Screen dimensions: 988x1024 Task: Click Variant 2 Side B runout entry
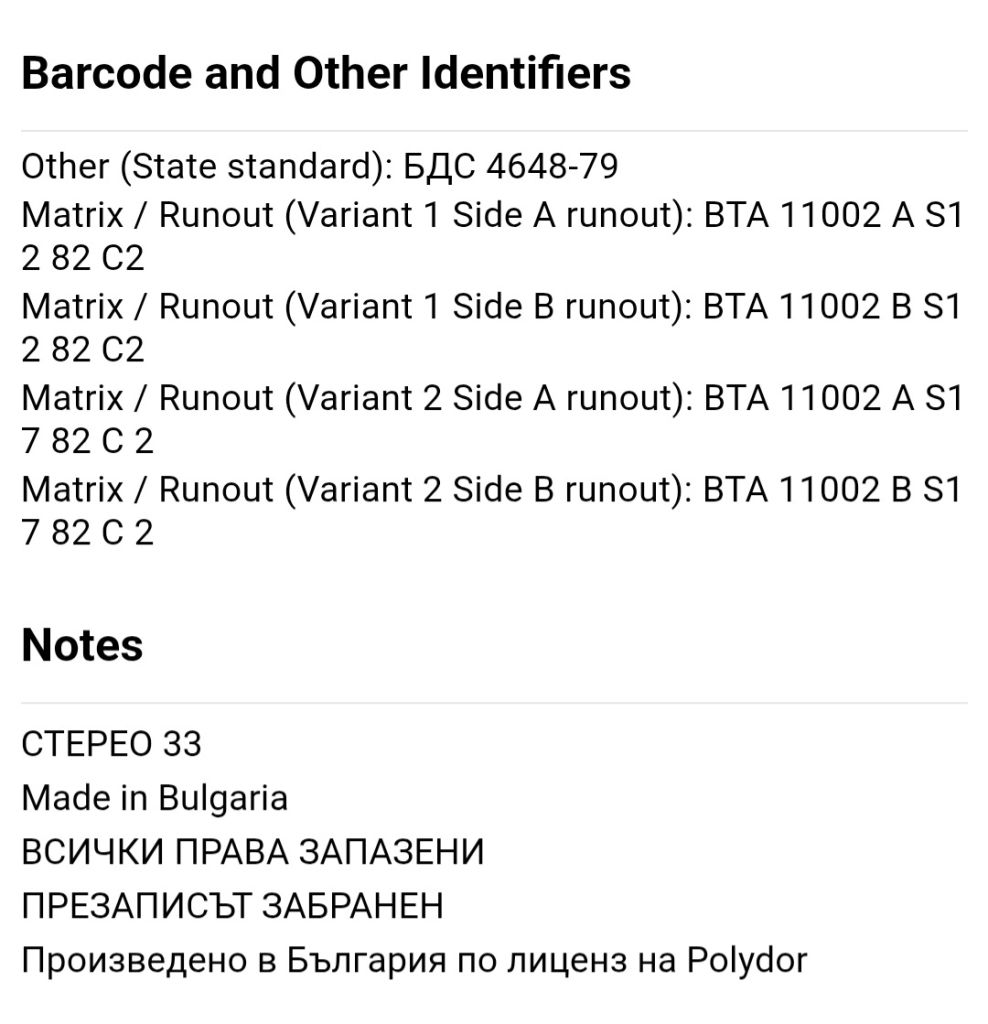point(493,510)
